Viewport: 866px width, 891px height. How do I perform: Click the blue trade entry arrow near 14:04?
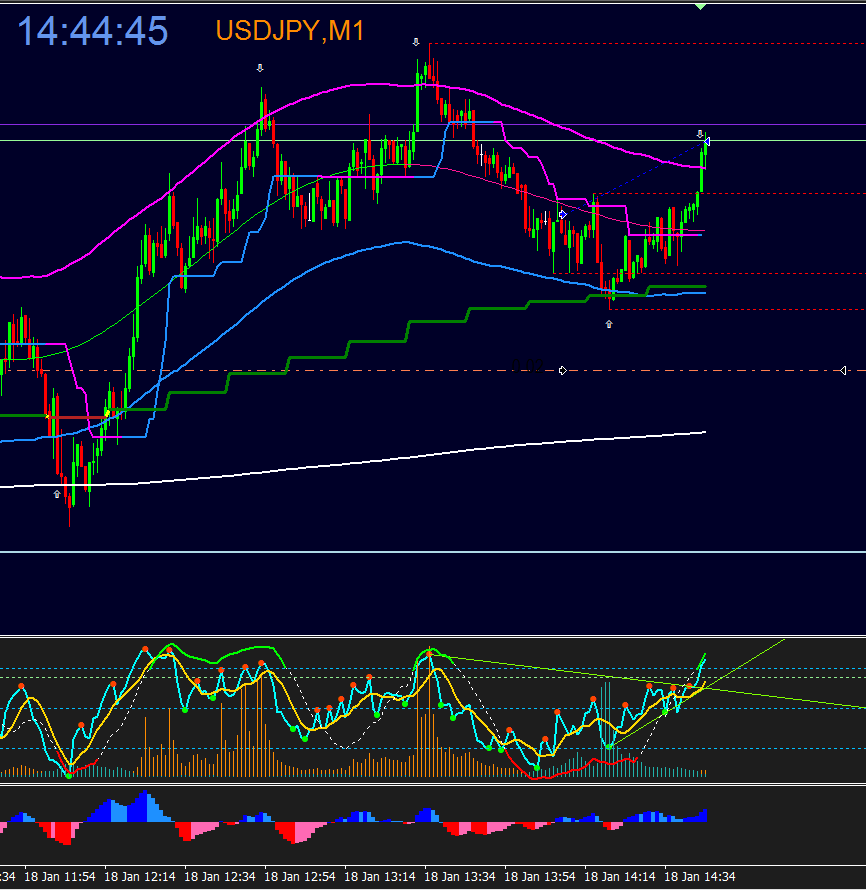[x=563, y=215]
